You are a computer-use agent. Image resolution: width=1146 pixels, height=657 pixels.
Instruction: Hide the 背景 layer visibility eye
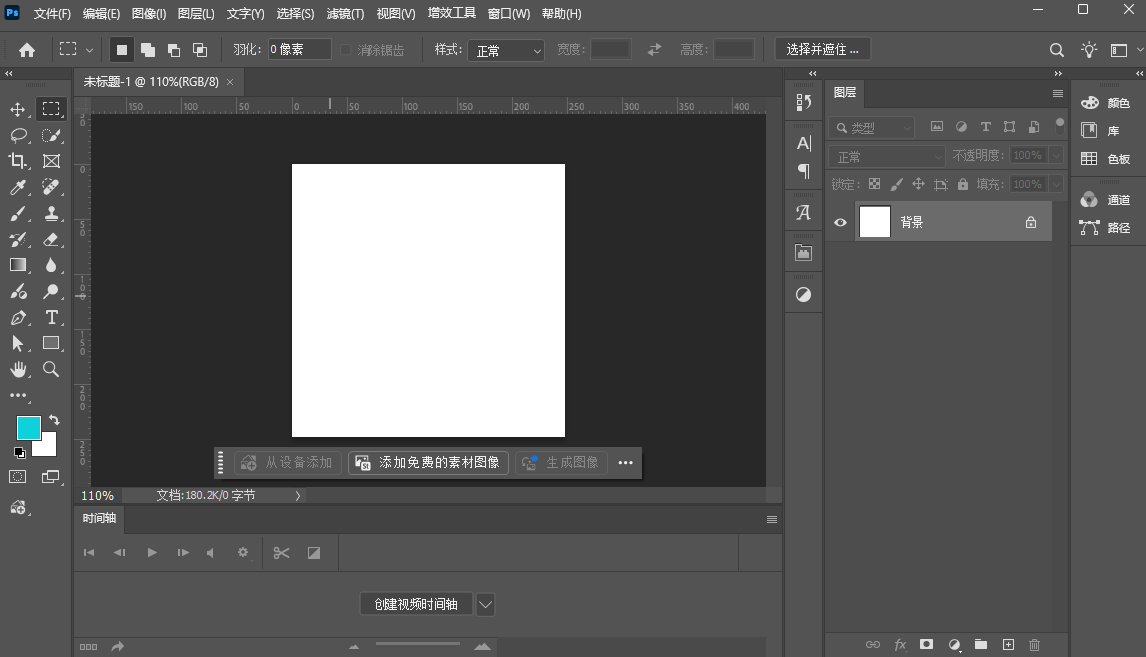click(x=840, y=222)
